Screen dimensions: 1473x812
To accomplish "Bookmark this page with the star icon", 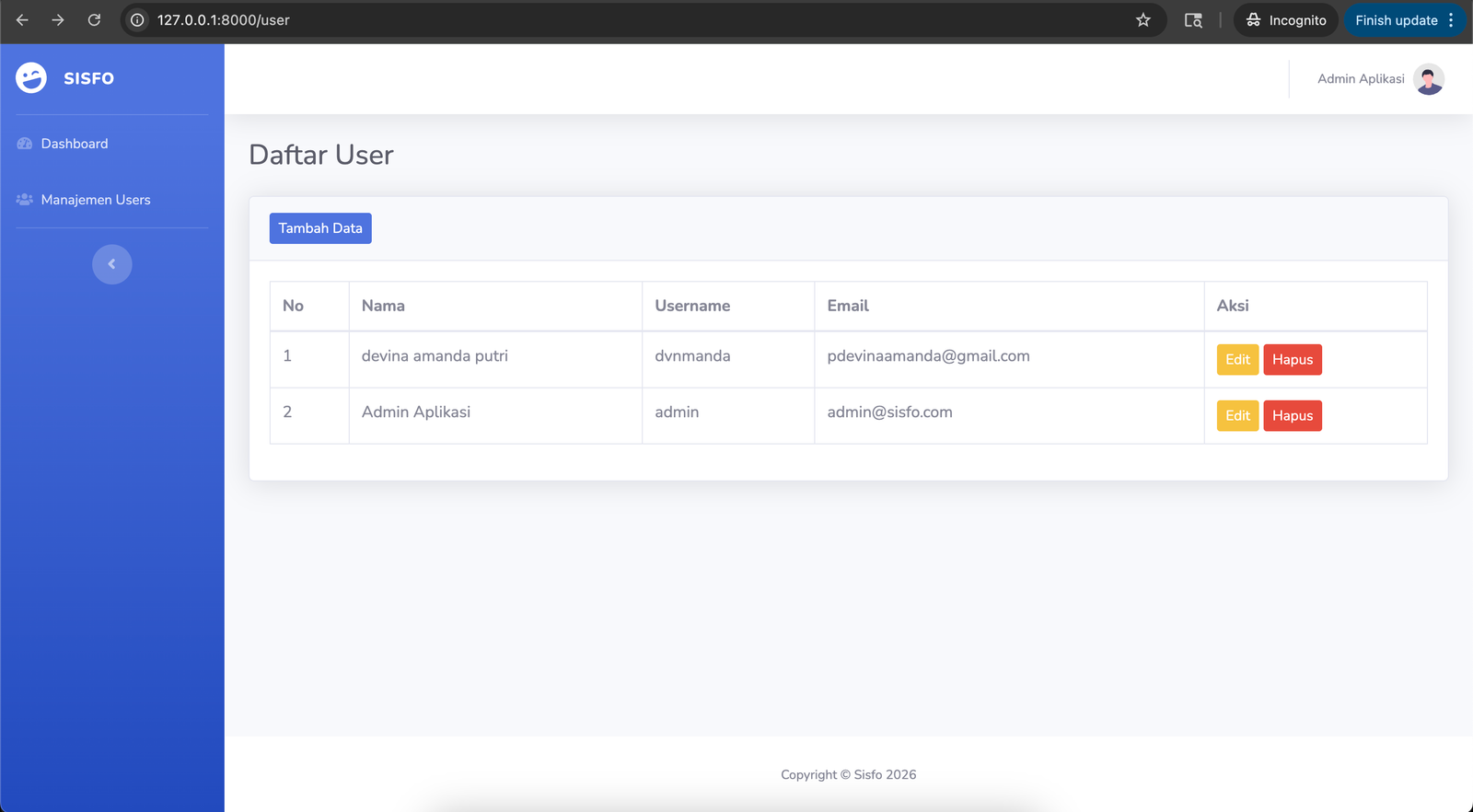I will [x=1143, y=20].
